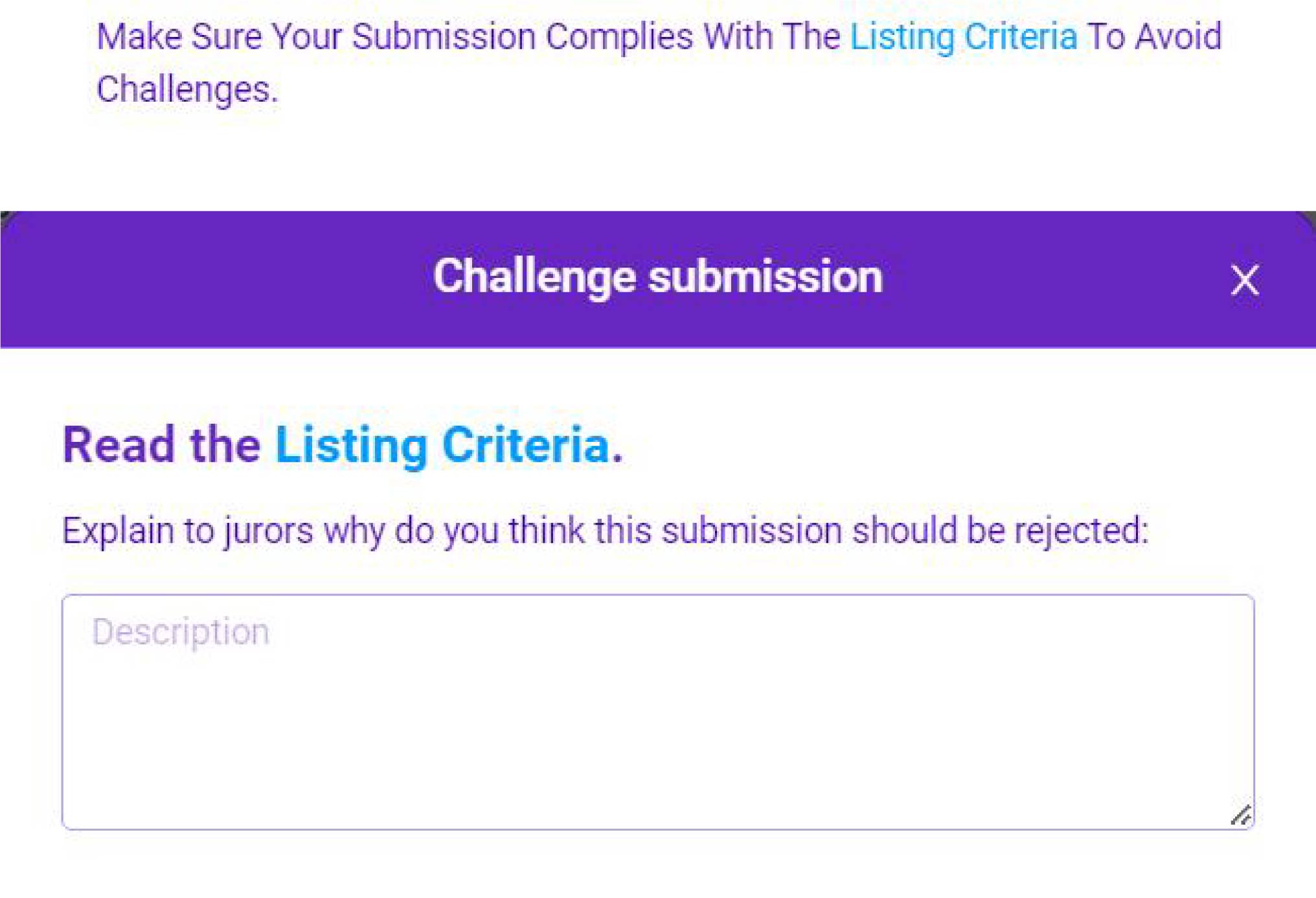Click the 'Read the' heading text
Image resolution: width=1316 pixels, height=898 pixels.
click(161, 445)
